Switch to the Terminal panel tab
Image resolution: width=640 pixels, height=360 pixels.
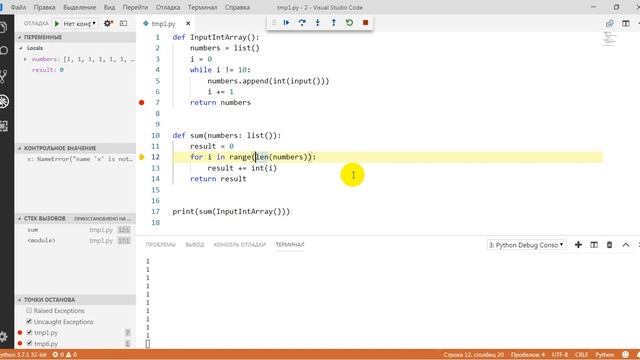(290, 244)
